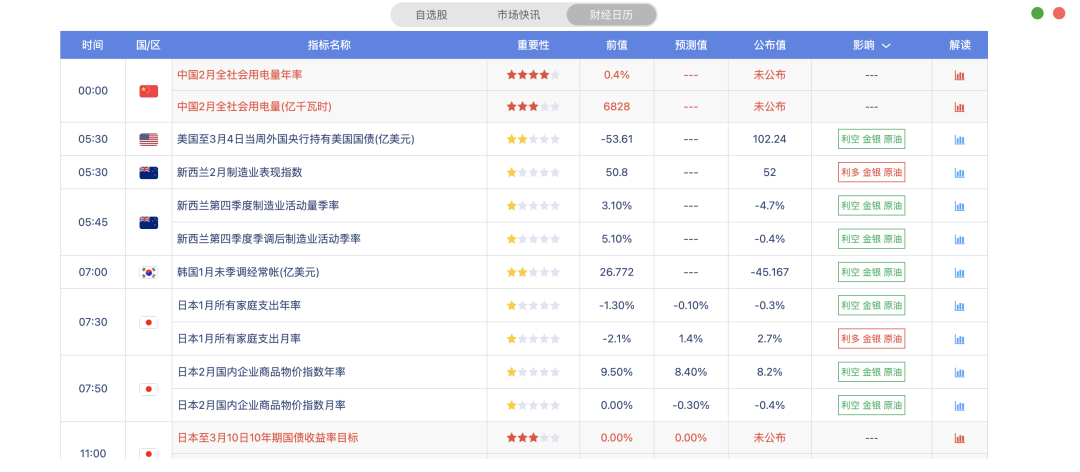Click star rating for 韩国1月未季调经常帐
Screen dimensions: 1080x472
[x=533, y=272]
